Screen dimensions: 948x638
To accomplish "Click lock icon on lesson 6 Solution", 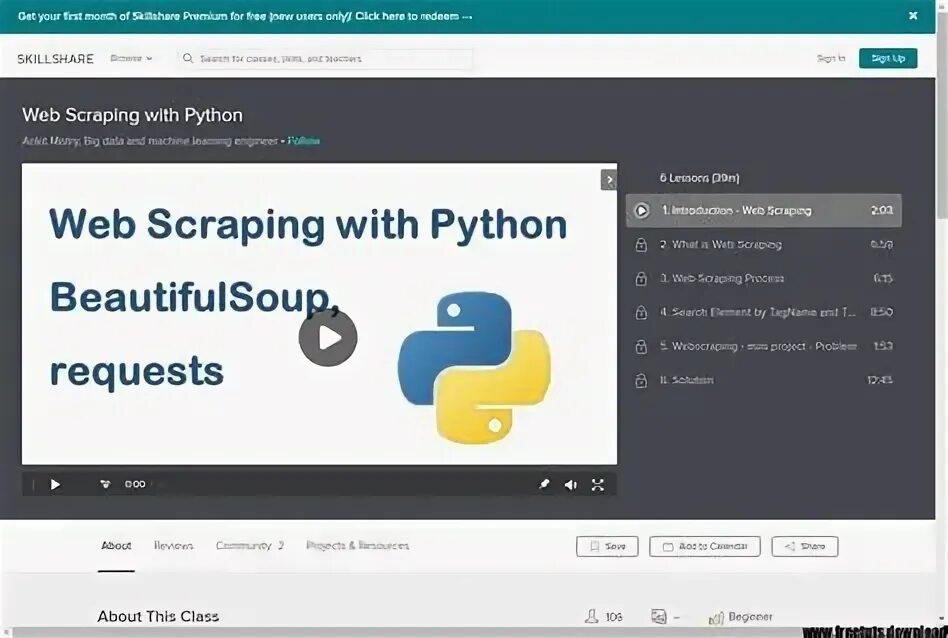I will point(641,380).
